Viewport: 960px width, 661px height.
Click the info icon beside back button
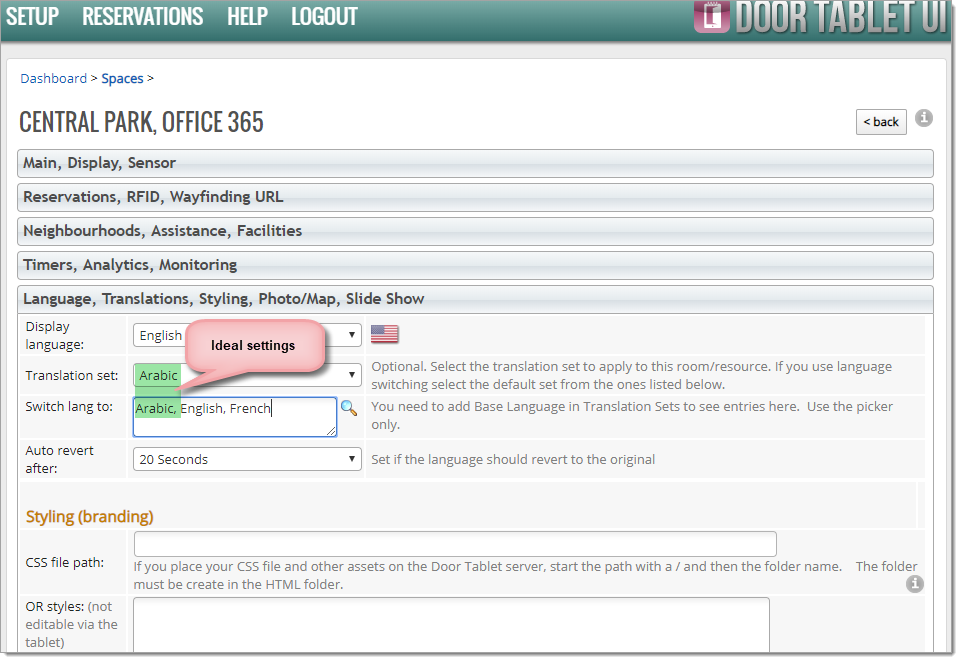pos(924,118)
